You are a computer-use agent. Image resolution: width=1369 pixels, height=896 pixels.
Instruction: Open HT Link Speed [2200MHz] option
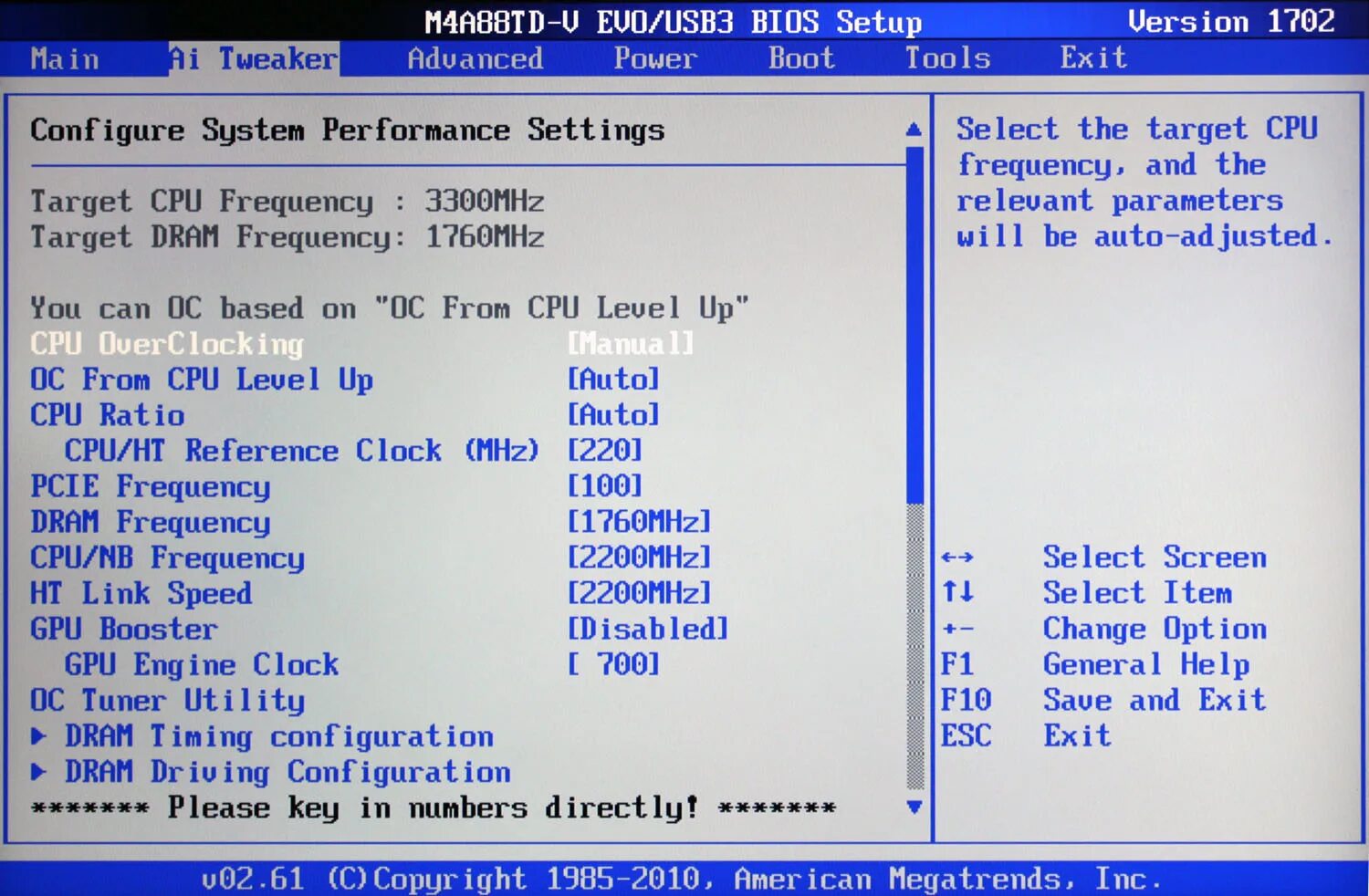click(639, 593)
